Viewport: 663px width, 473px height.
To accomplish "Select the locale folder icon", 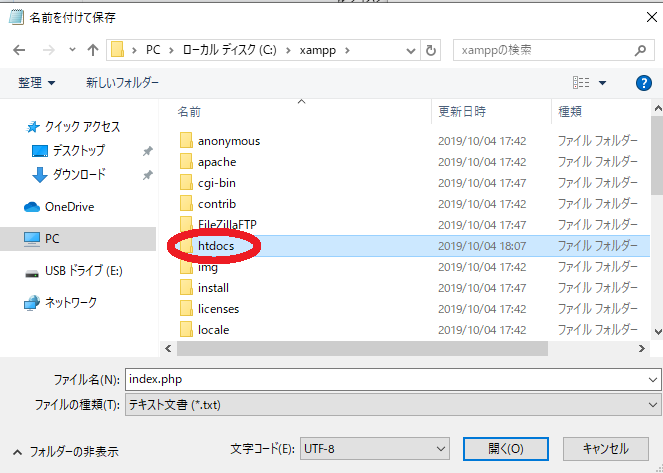I will [x=186, y=329].
